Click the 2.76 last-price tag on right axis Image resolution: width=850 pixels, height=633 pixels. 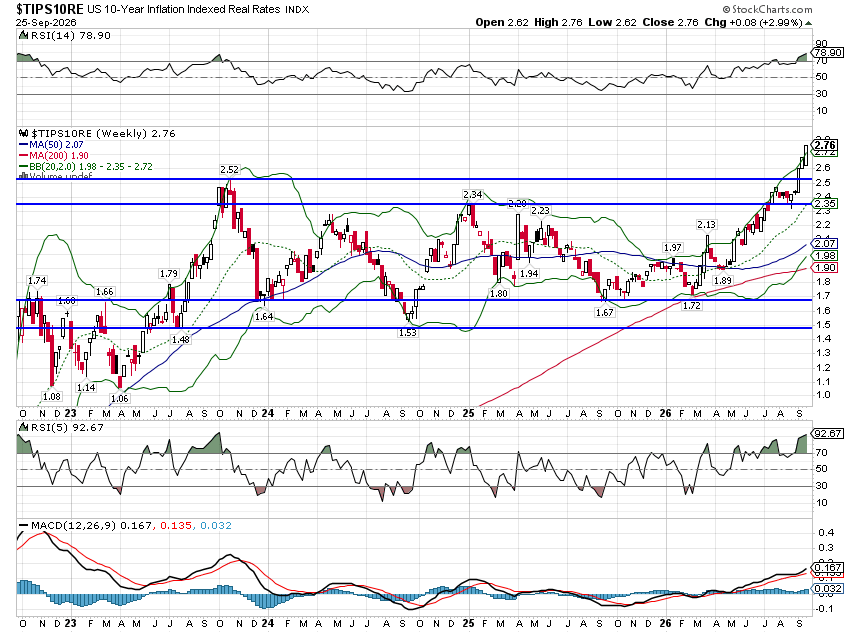pos(825,145)
